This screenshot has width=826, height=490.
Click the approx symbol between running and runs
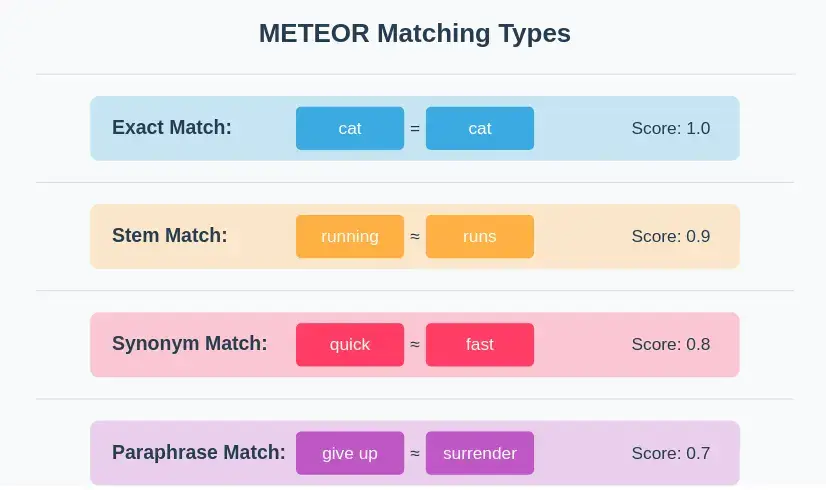(415, 237)
